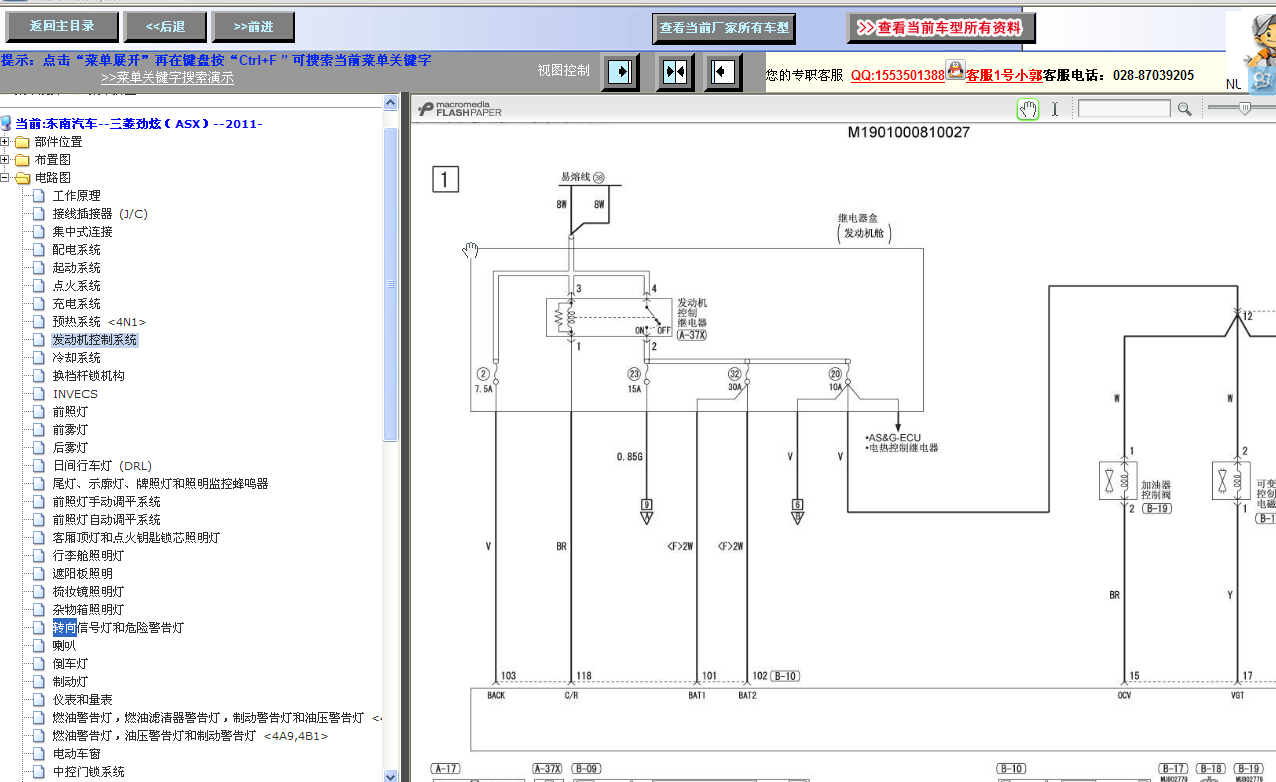Open 仪表和量表 tree item
Viewport: 1276px width, 782px height.
[x=82, y=700]
